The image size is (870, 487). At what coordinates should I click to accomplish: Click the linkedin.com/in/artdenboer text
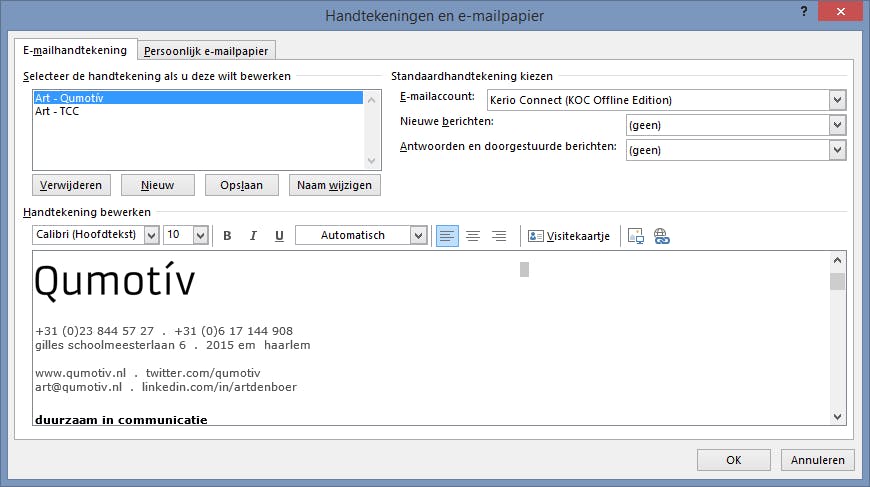[x=219, y=387]
